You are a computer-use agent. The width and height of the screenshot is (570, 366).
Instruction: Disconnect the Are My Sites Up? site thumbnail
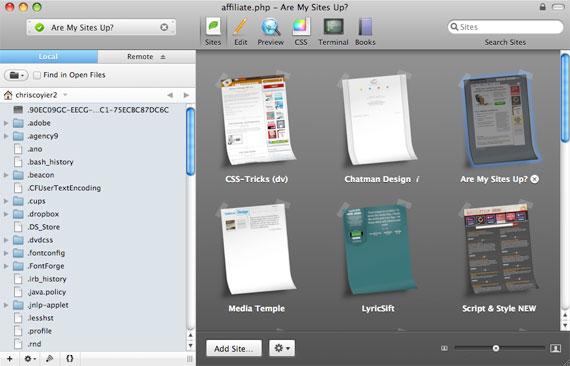(x=534, y=179)
